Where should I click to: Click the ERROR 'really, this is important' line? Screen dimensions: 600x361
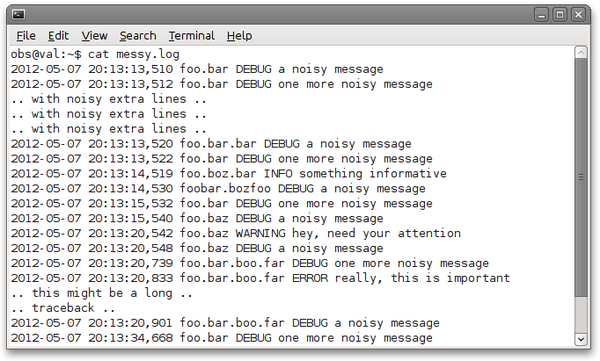tap(260, 278)
